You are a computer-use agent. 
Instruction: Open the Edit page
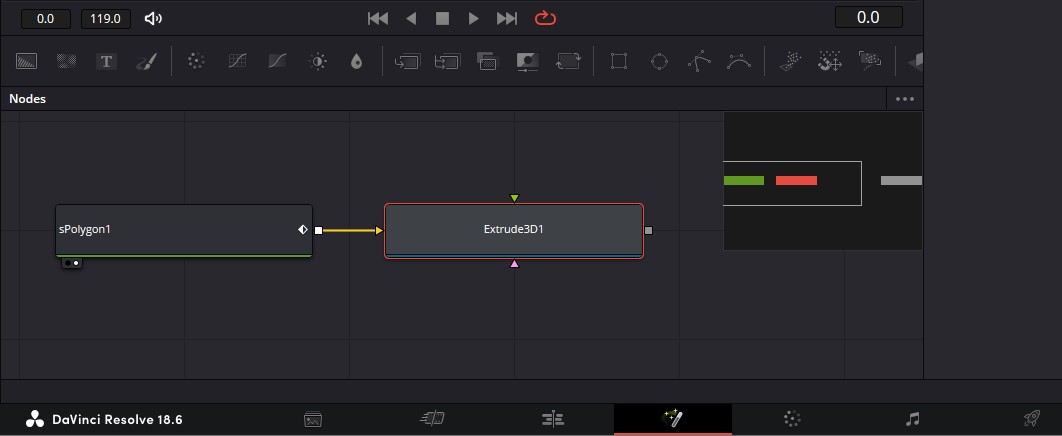pyautogui.click(x=553, y=419)
